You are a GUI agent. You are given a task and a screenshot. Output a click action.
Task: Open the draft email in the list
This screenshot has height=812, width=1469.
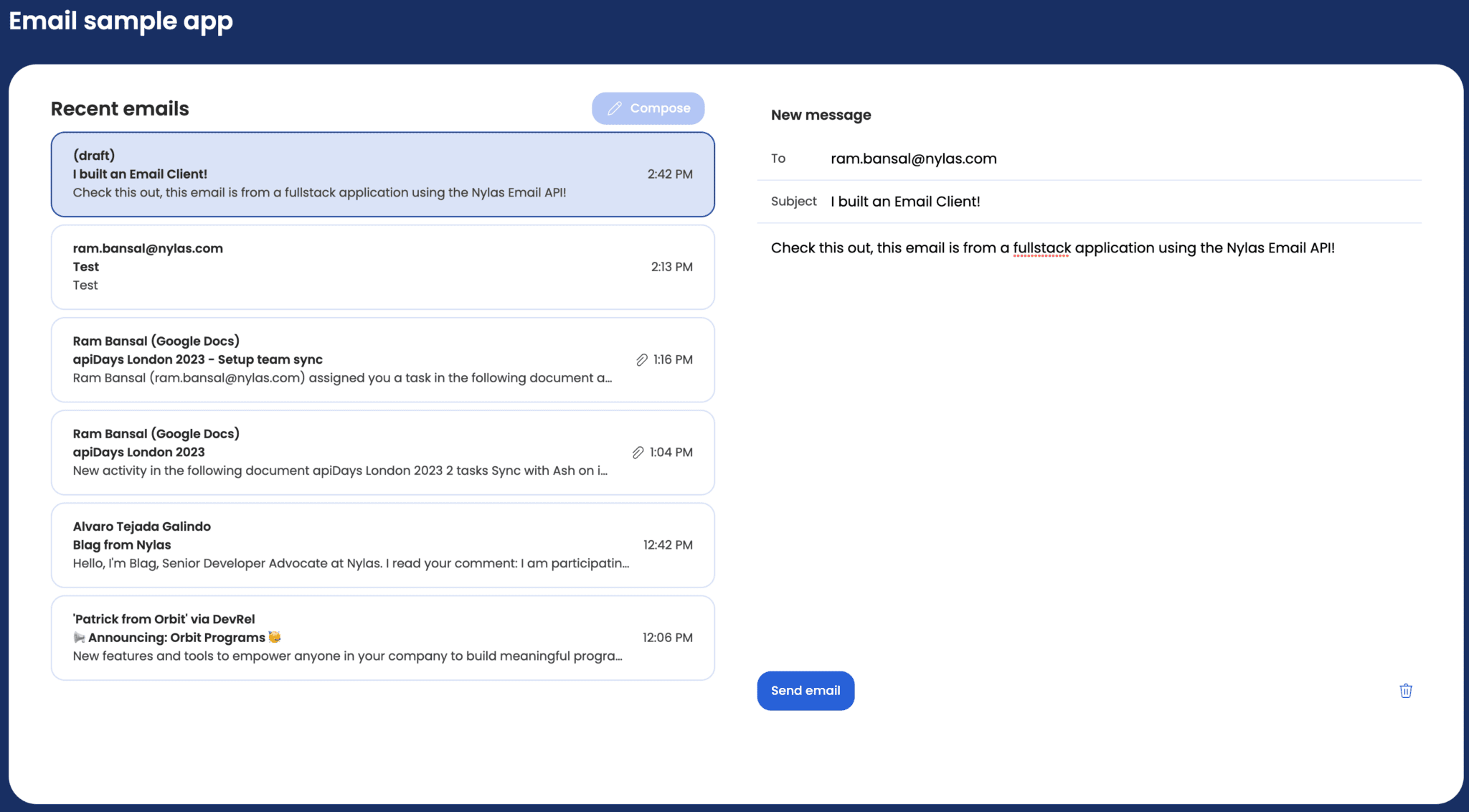(382, 174)
